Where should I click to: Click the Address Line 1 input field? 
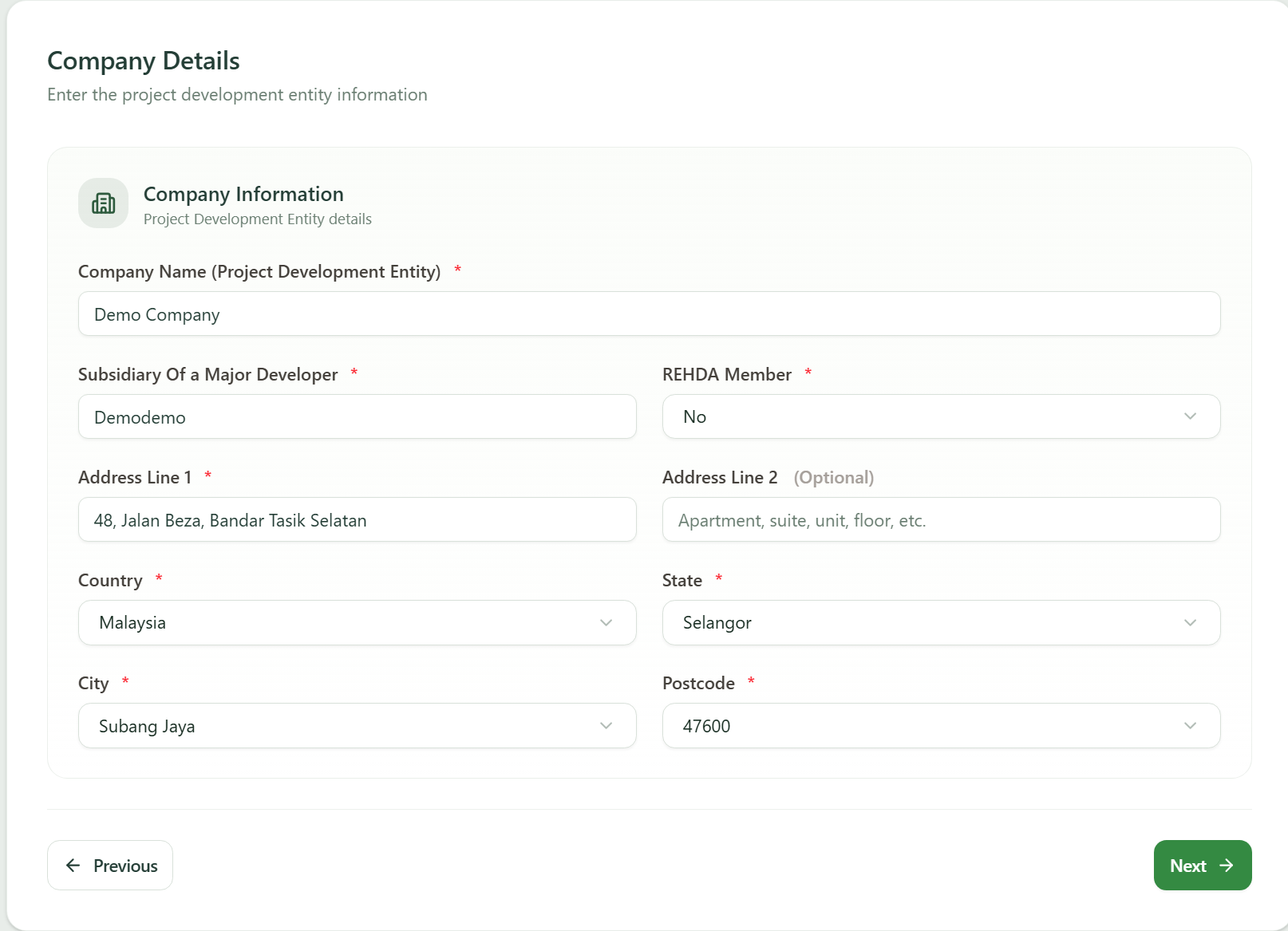click(358, 519)
